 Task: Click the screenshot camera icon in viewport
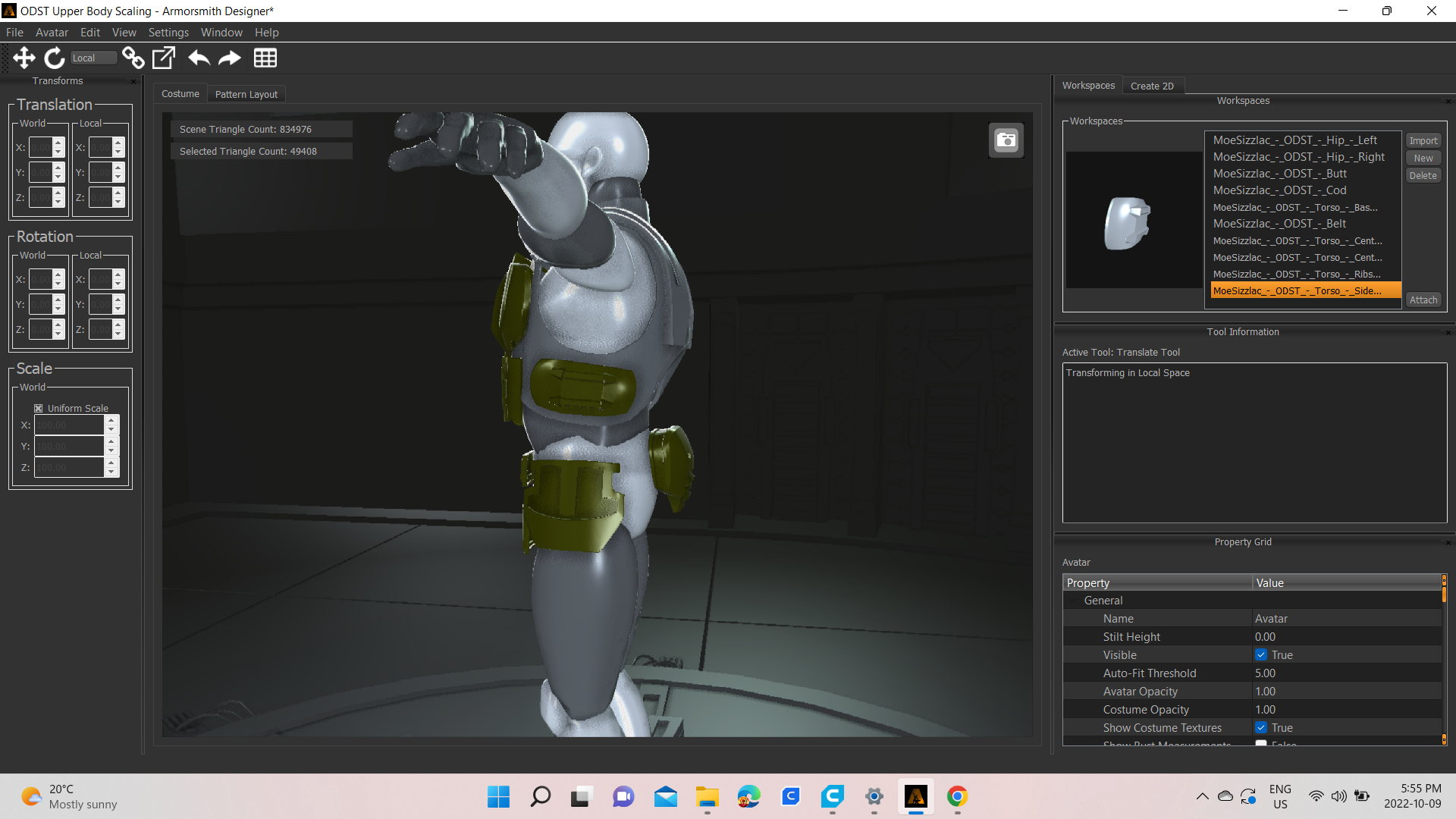pyautogui.click(x=1006, y=140)
